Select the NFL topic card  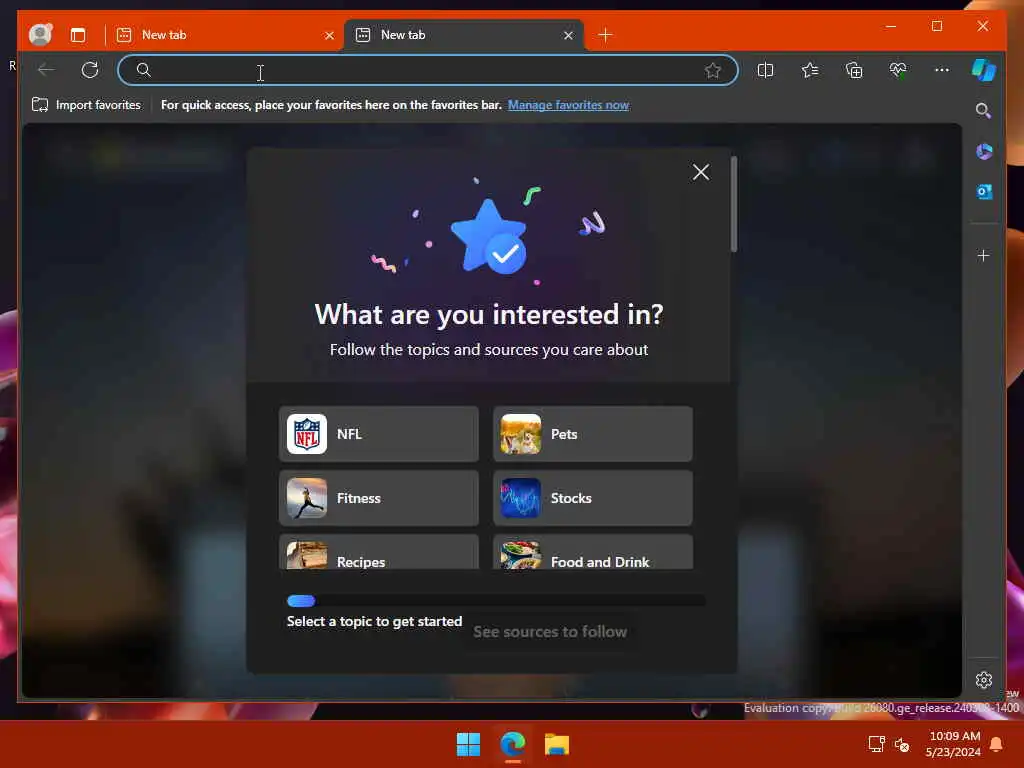point(379,434)
